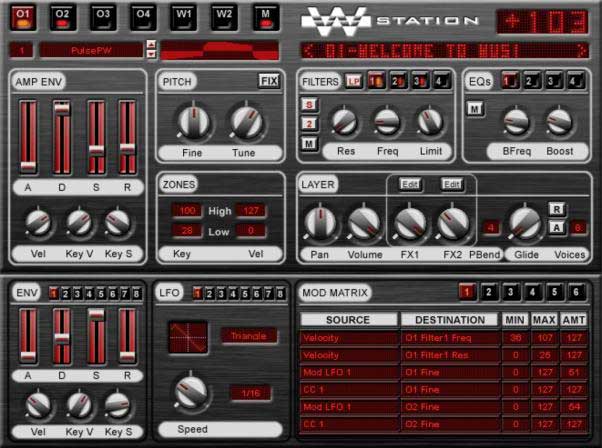Click the filter Freq knob
This screenshot has height=448, width=602.
tap(387, 122)
